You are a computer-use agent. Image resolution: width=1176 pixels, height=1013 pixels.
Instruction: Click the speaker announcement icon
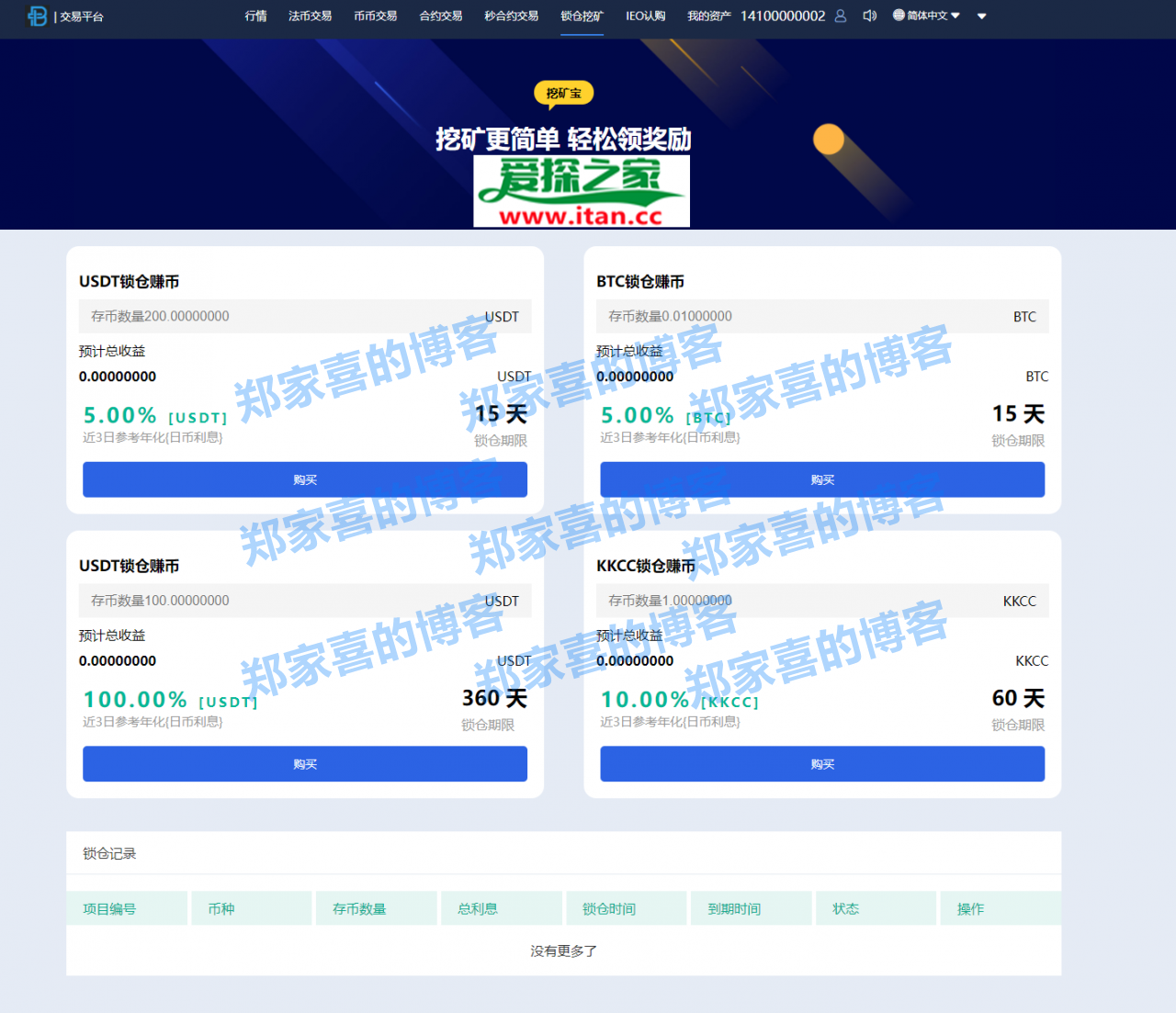click(x=869, y=16)
